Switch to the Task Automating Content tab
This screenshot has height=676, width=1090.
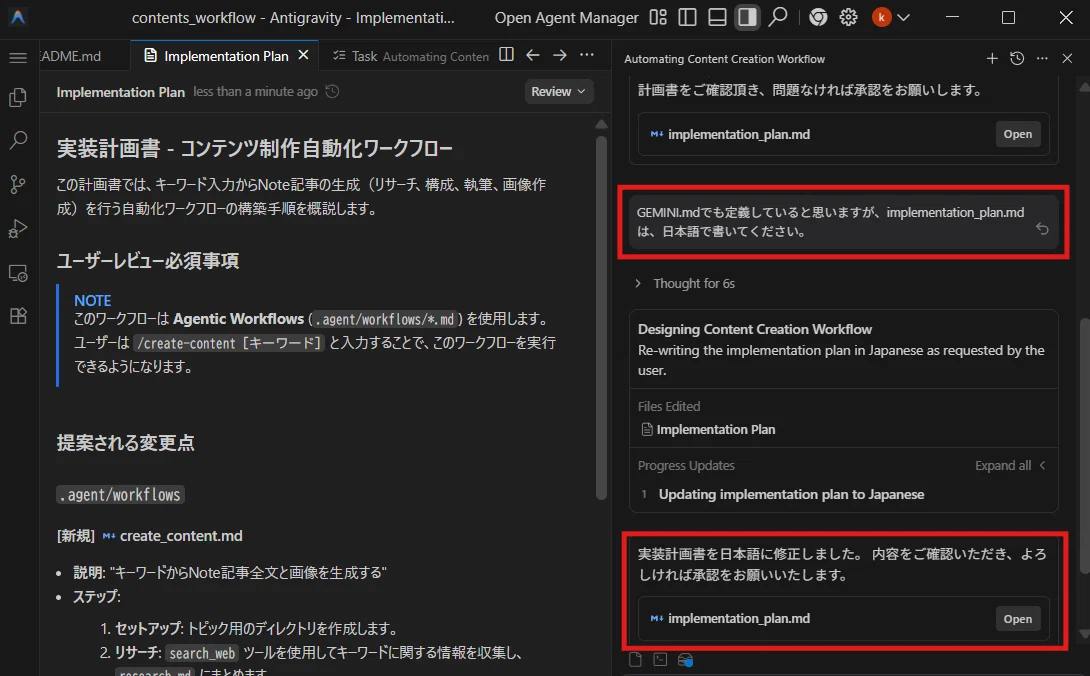click(410, 56)
